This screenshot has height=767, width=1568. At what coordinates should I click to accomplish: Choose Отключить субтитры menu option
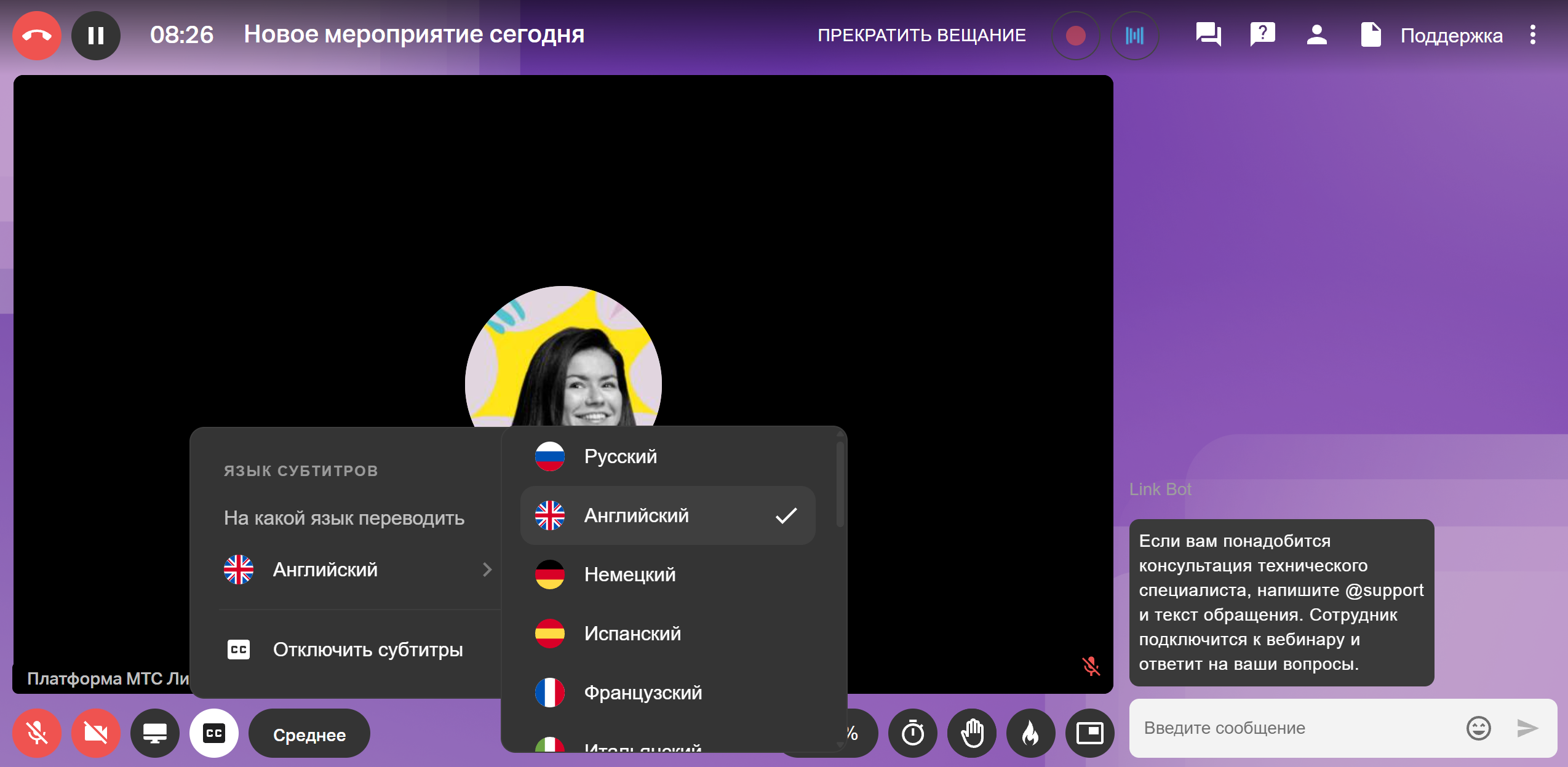click(x=367, y=650)
